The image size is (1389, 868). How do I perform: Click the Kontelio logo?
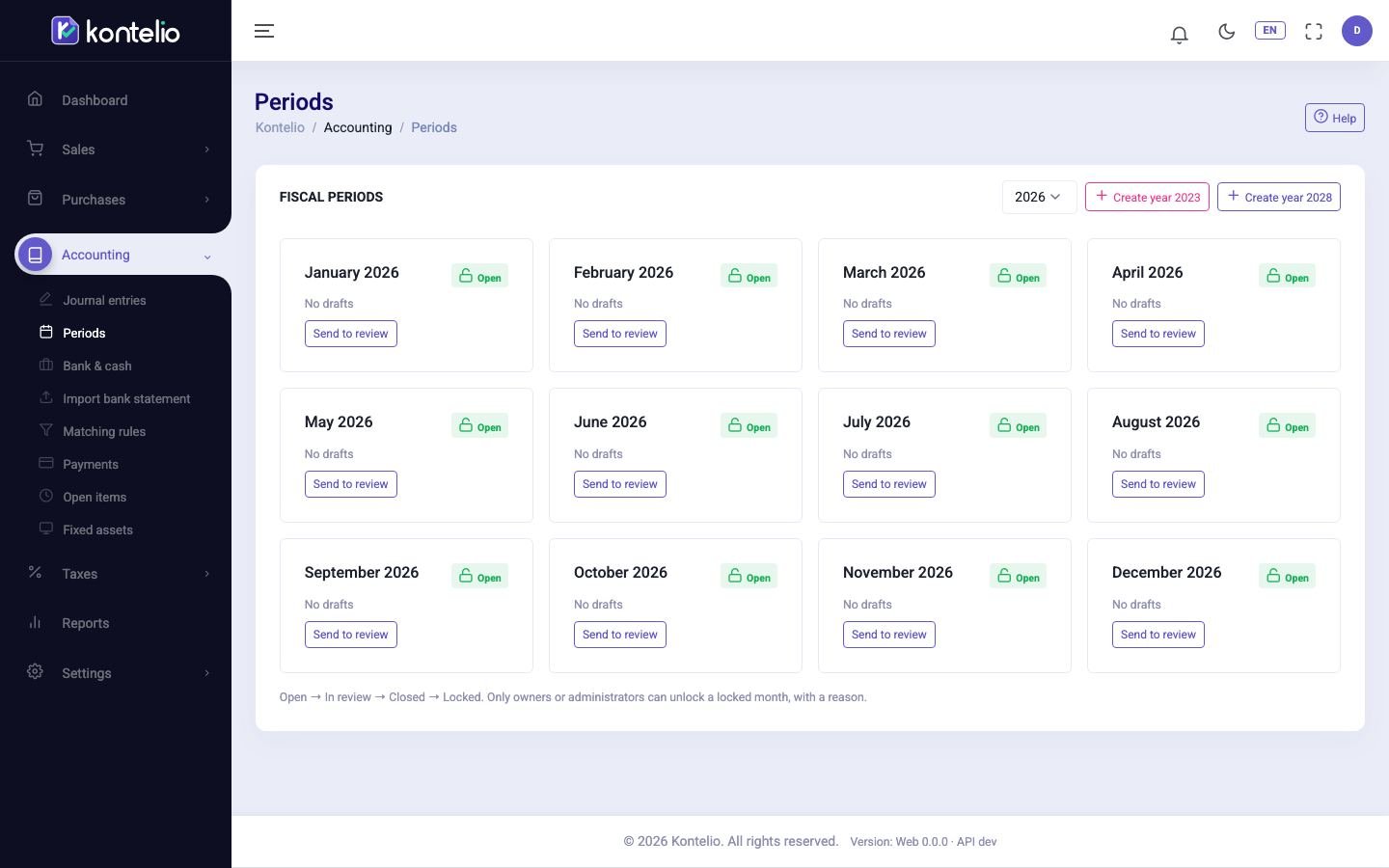point(116,31)
